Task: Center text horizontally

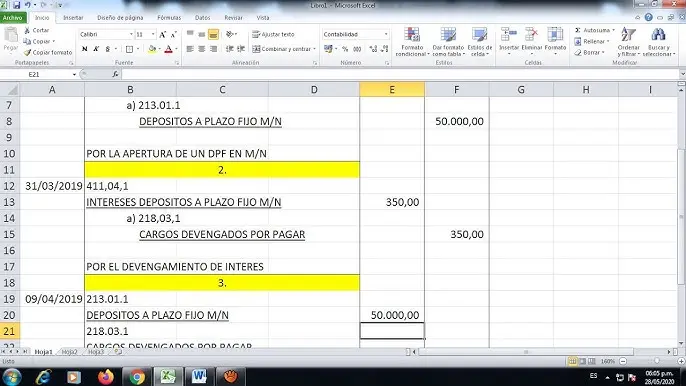Action: coord(201,49)
